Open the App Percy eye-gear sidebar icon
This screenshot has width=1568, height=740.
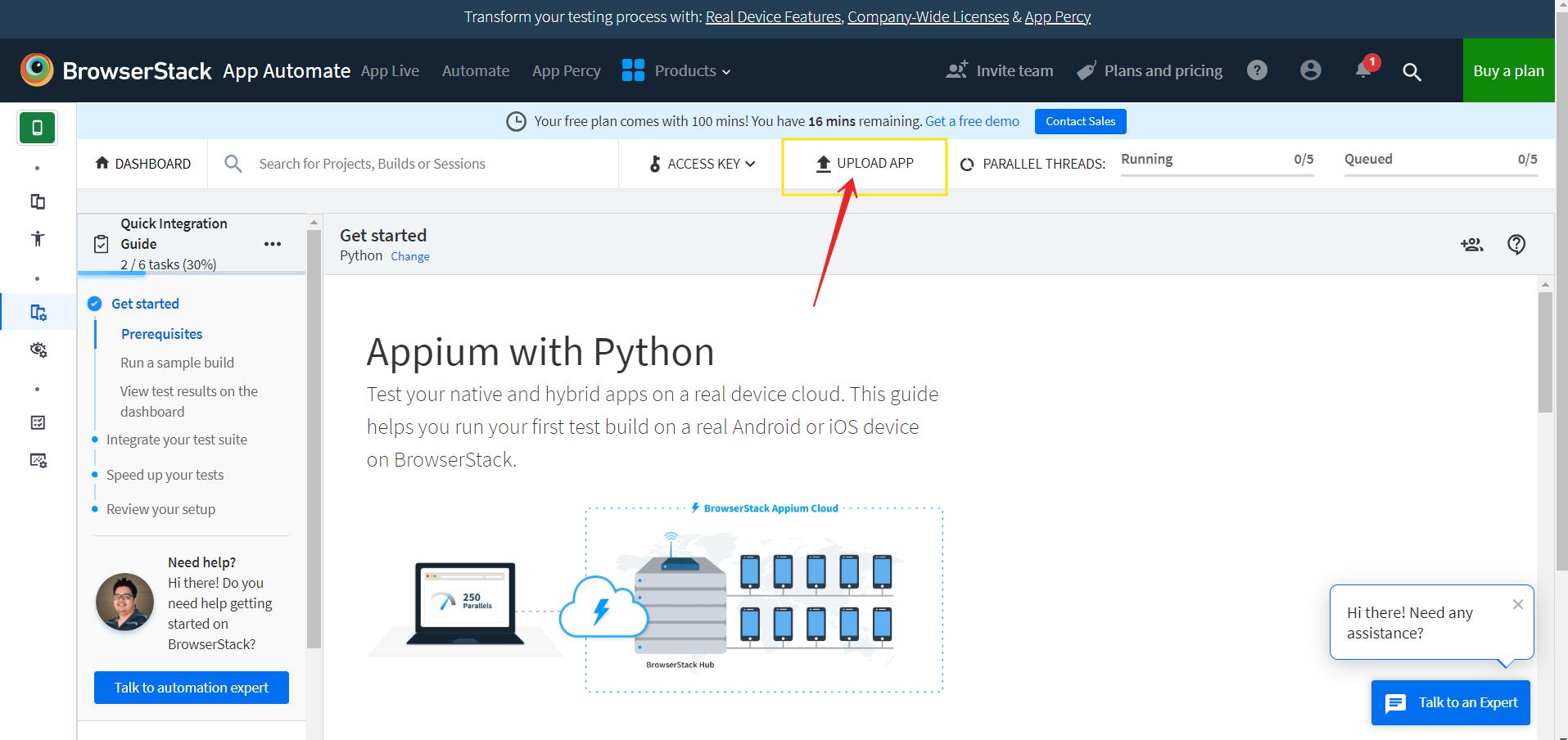(x=38, y=350)
